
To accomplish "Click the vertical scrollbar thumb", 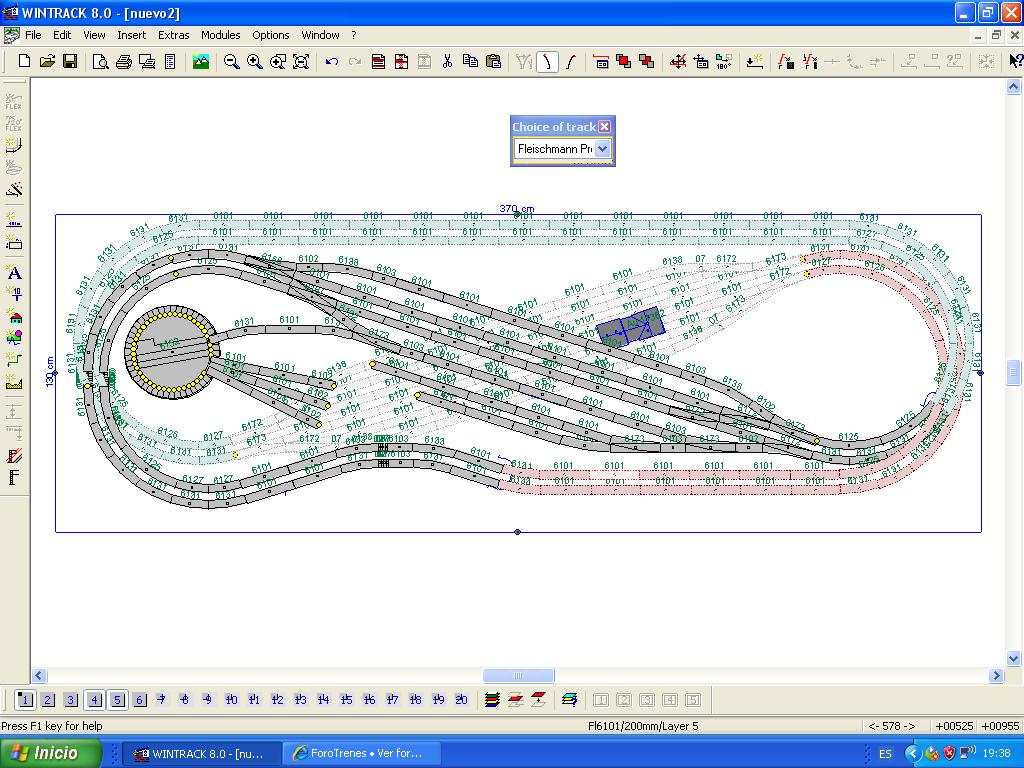I will point(1014,373).
